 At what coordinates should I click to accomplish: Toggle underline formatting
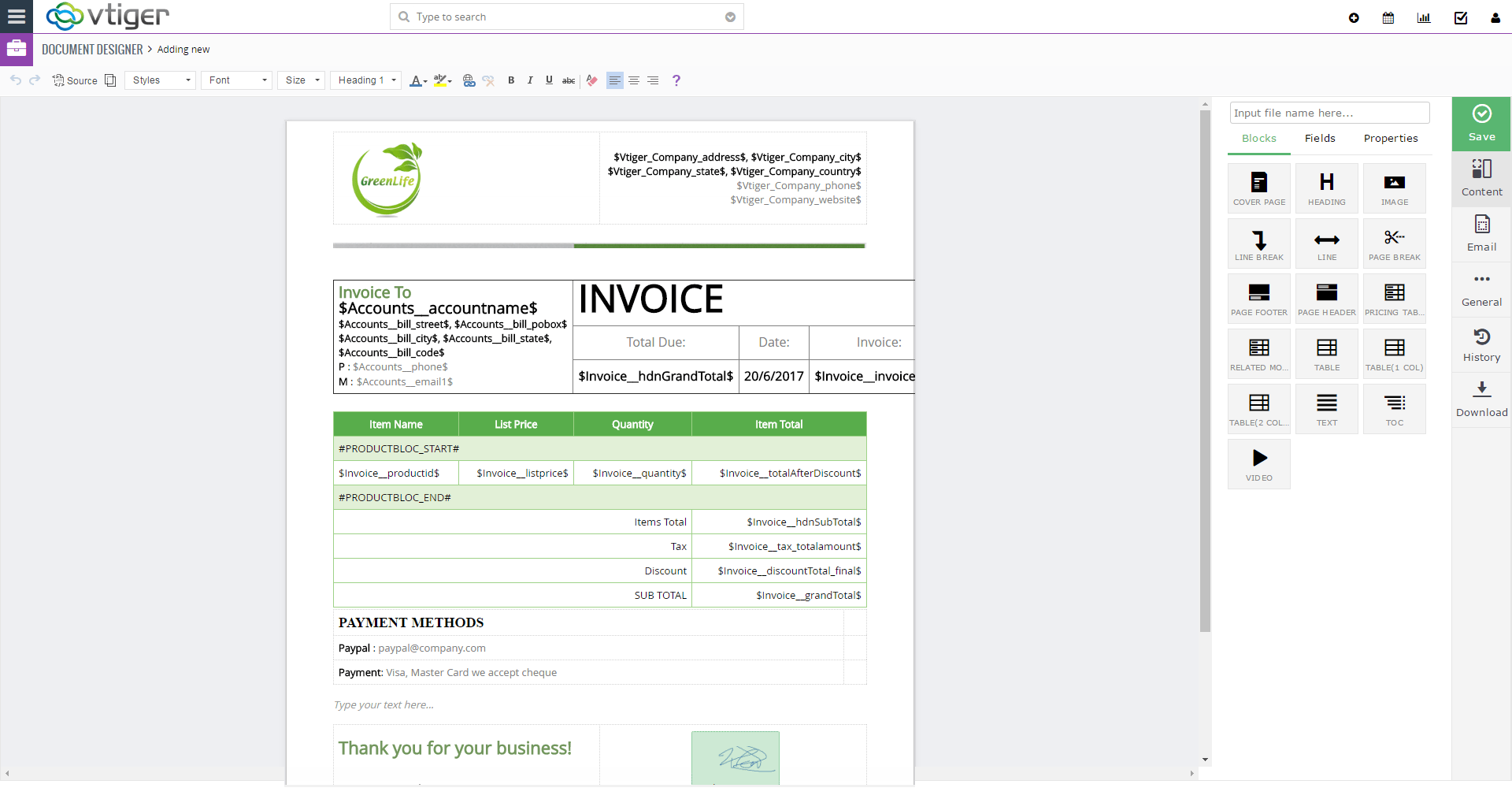pos(548,80)
